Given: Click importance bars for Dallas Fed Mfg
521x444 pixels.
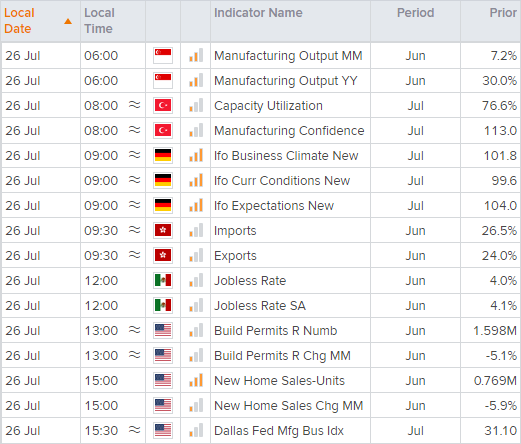Looking at the screenshot, I should point(196,430).
